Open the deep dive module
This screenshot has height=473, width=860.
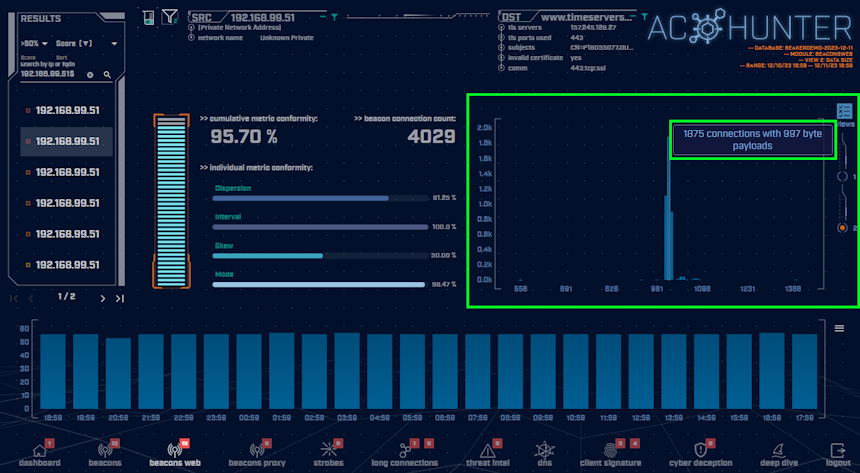pos(778,455)
